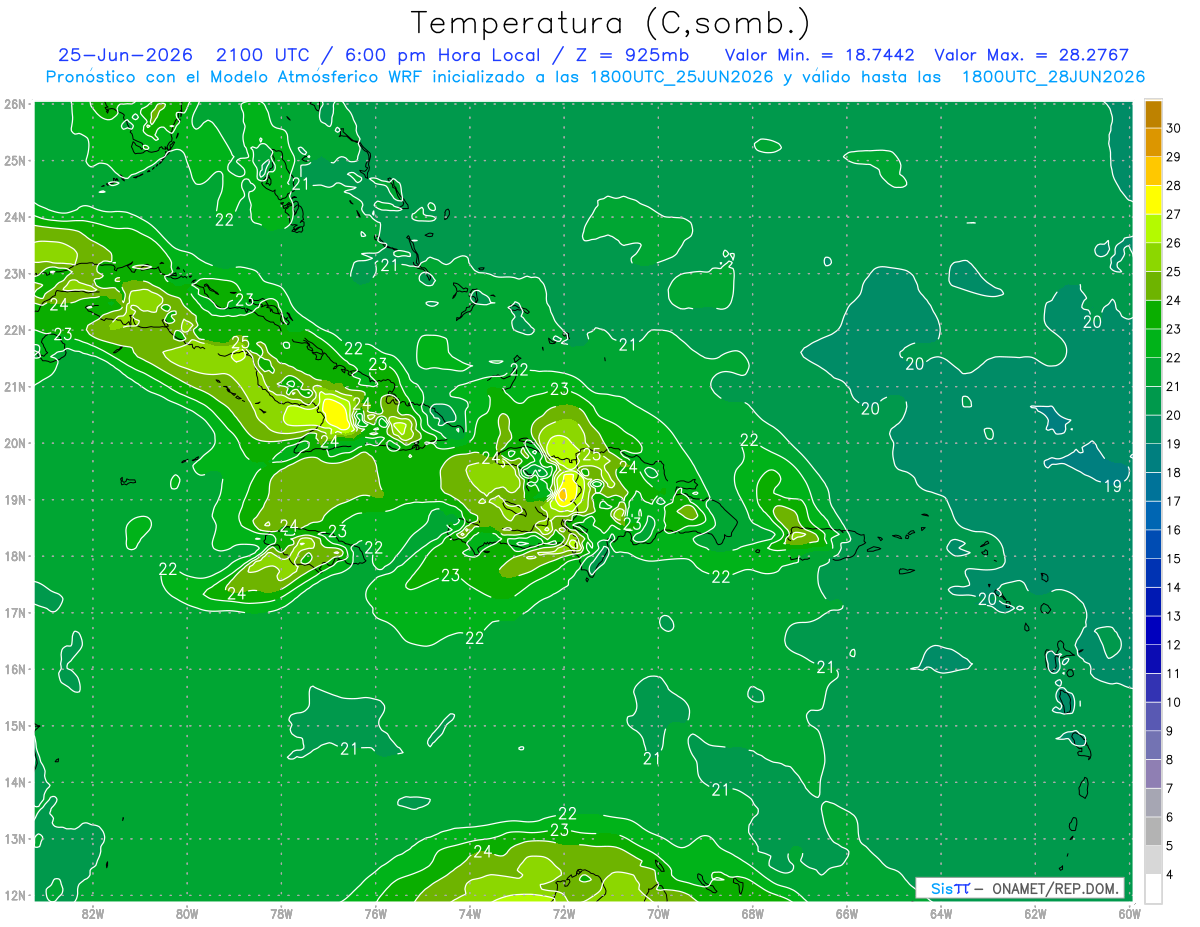
Task: Click the latitude label '16N'
Action: (15, 669)
